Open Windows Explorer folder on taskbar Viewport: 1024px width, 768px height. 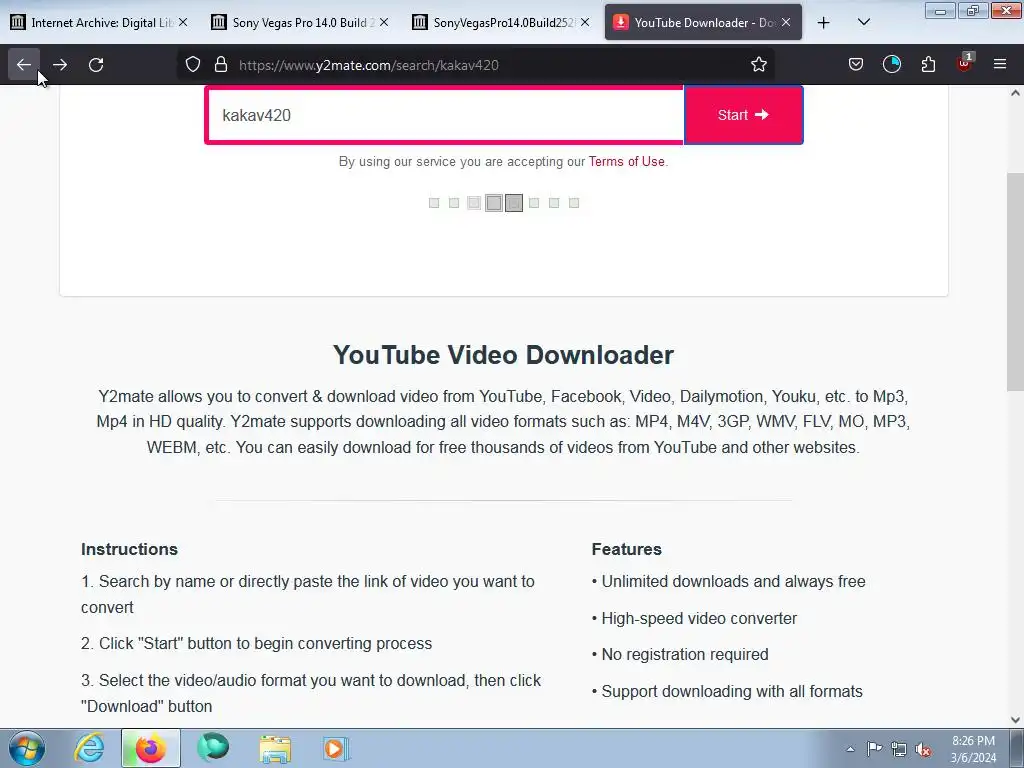pyautogui.click(x=275, y=748)
